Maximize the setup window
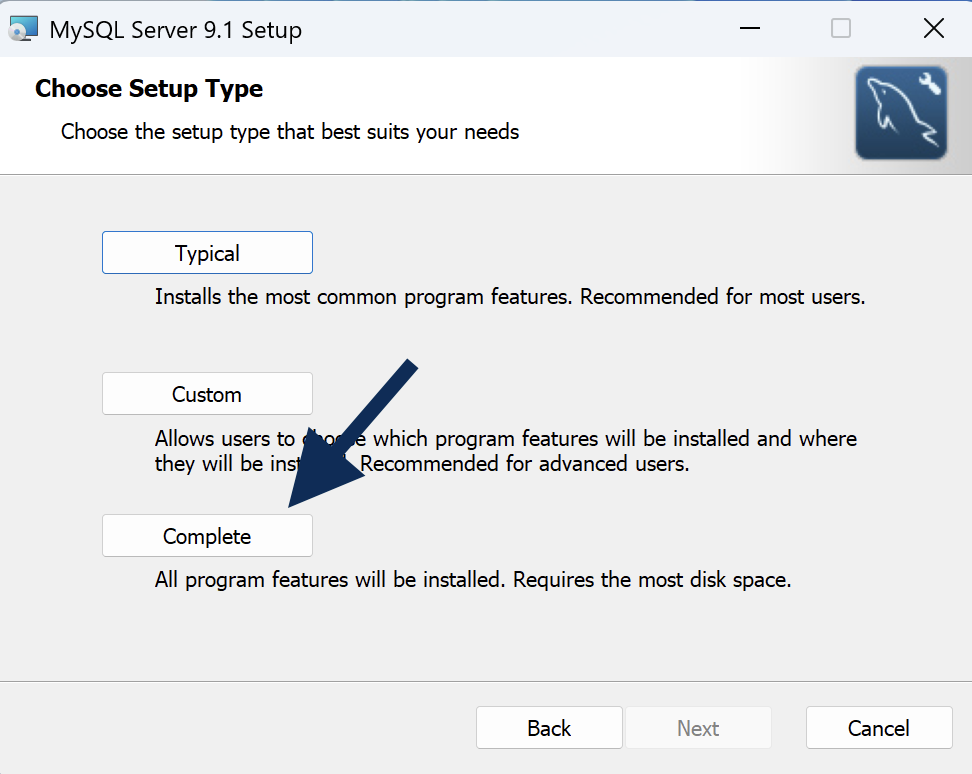972x774 pixels. 841,29
